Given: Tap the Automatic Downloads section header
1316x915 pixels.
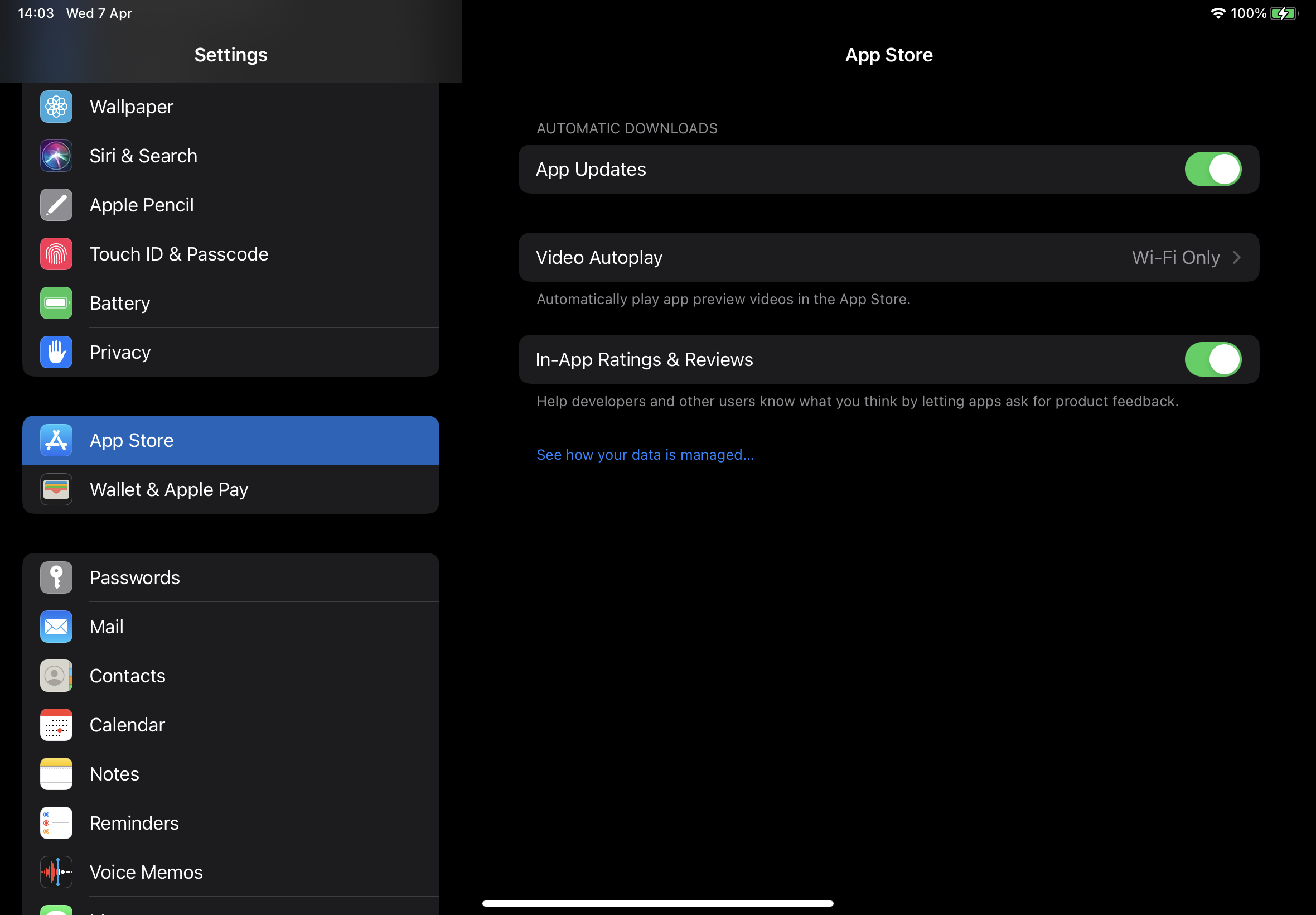Looking at the screenshot, I should point(627,128).
